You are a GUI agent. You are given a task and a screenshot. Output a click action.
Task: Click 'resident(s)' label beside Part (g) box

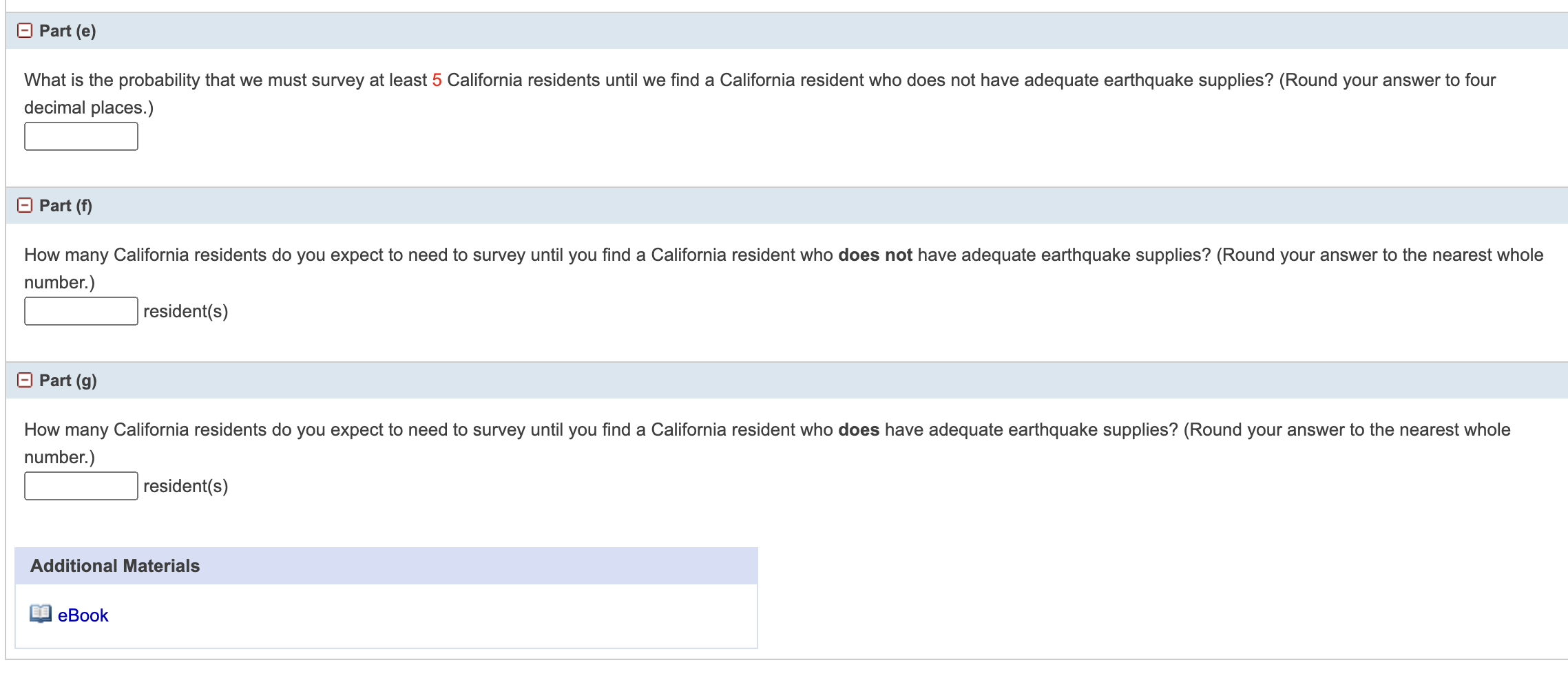pyautogui.click(x=185, y=487)
